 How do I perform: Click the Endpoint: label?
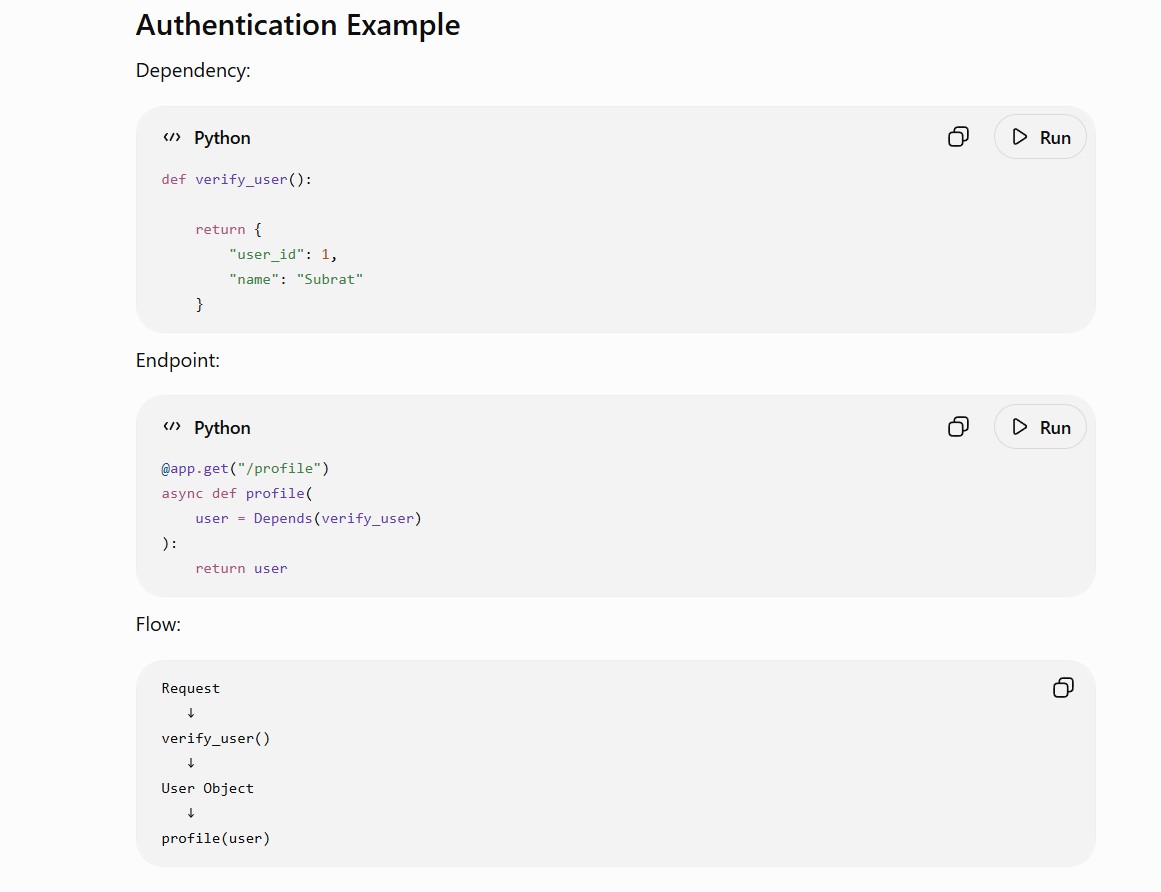(178, 361)
